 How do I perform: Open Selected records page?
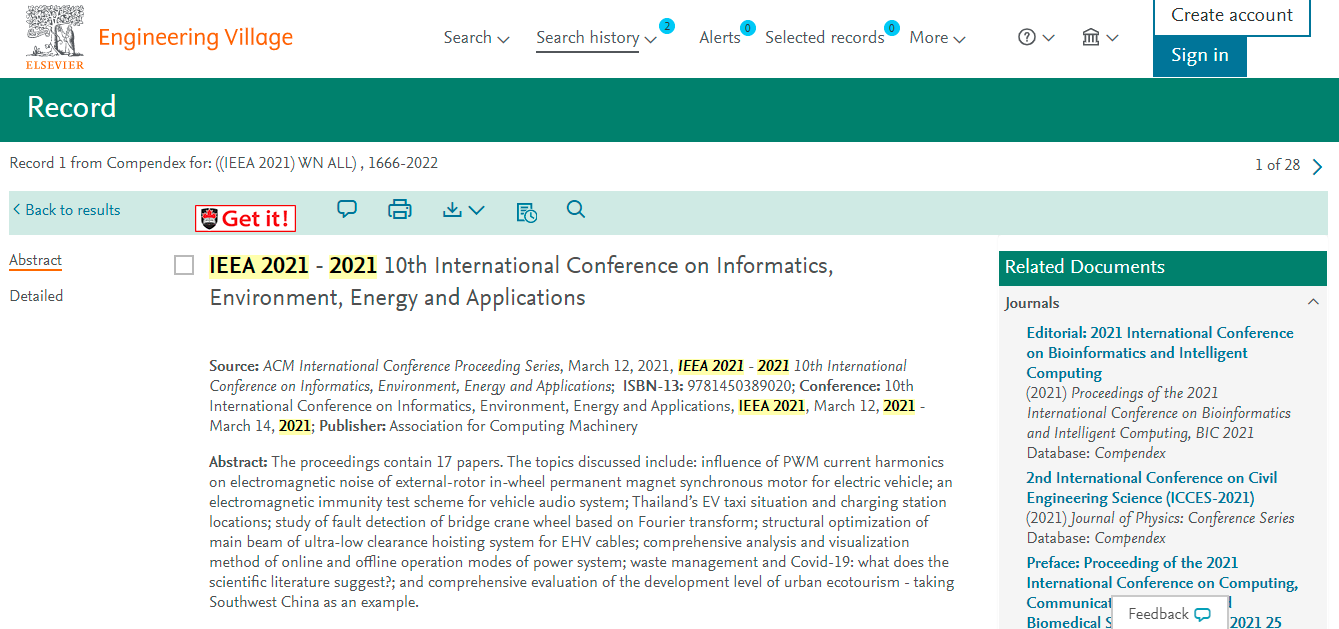coord(824,37)
